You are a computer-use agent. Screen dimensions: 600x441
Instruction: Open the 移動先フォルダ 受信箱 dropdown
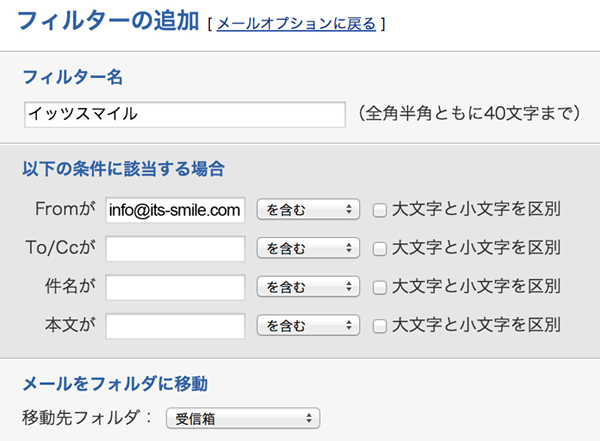tap(242, 417)
